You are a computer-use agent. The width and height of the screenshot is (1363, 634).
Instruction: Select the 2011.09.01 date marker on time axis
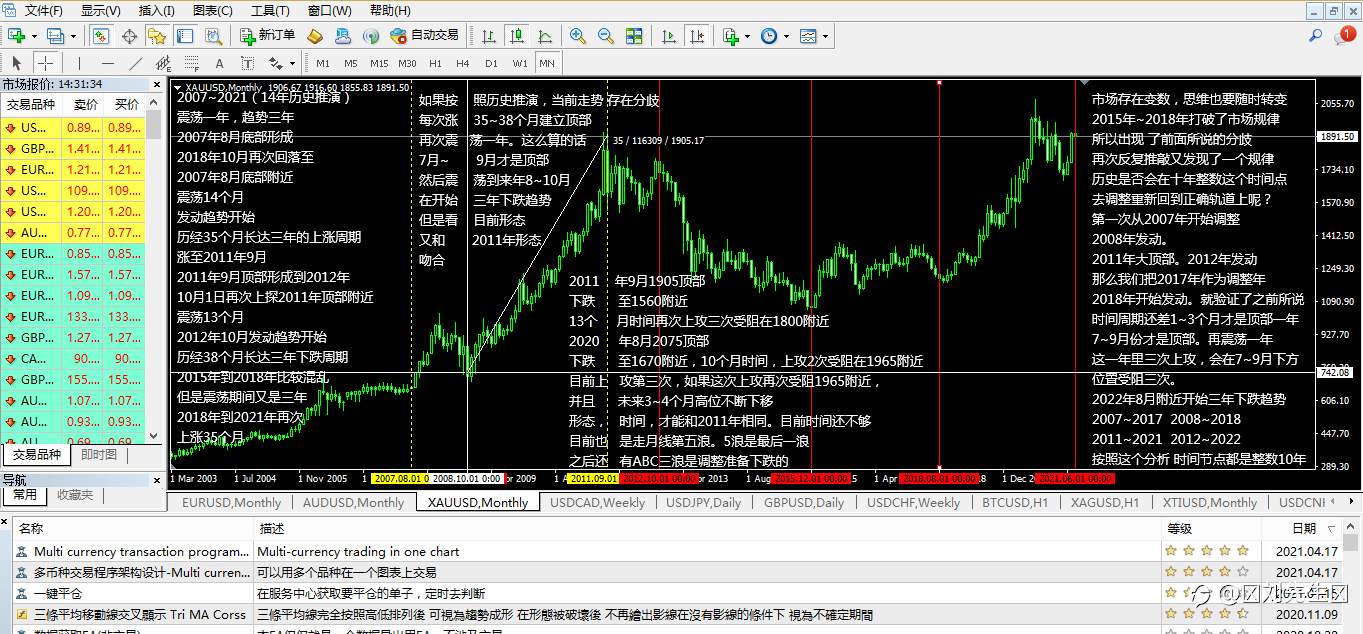point(591,478)
